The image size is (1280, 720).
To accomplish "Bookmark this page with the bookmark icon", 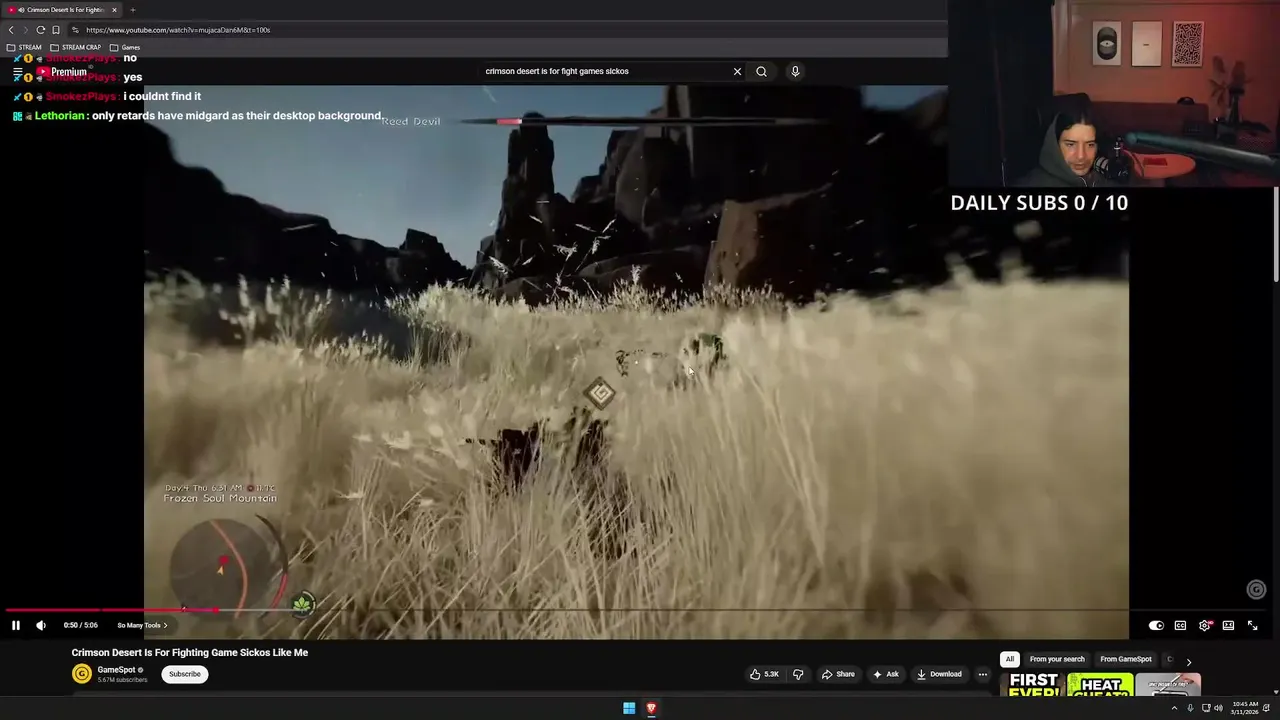I will pos(56,30).
